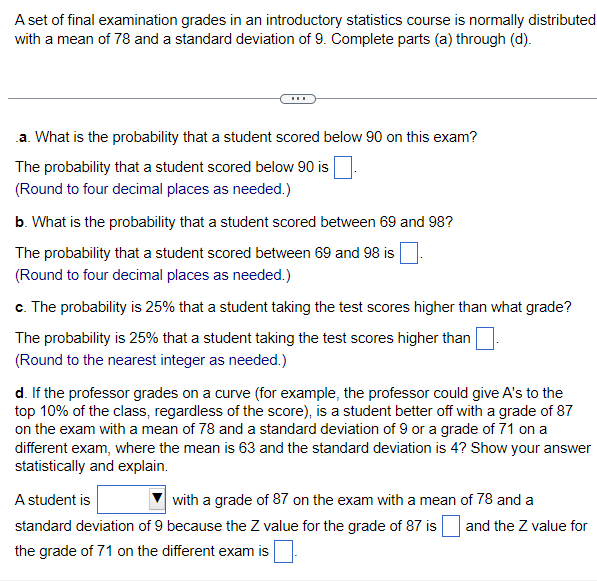Click the rounding hint under part a
Viewport: 597px width, 581px height.
click(x=153, y=189)
